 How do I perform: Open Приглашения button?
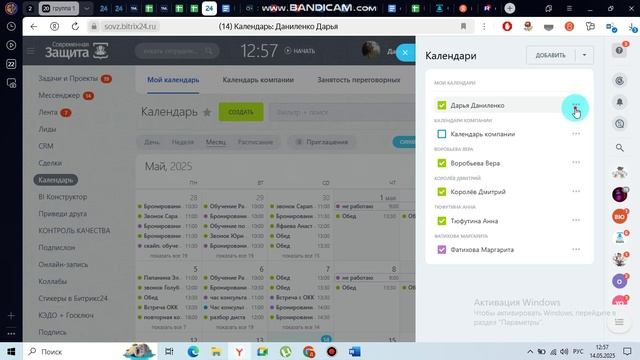322,142
